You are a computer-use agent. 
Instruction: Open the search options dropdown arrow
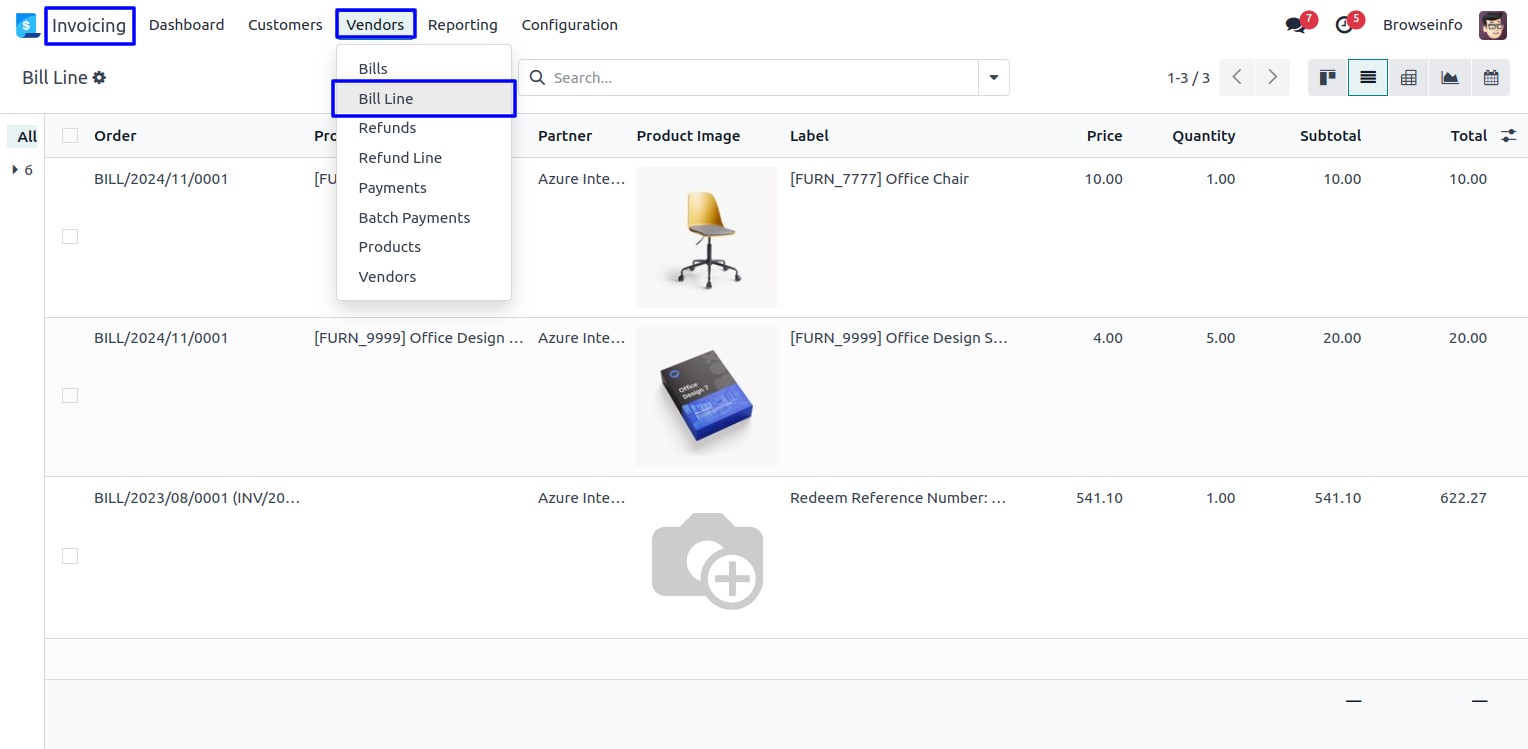(994, 78)
